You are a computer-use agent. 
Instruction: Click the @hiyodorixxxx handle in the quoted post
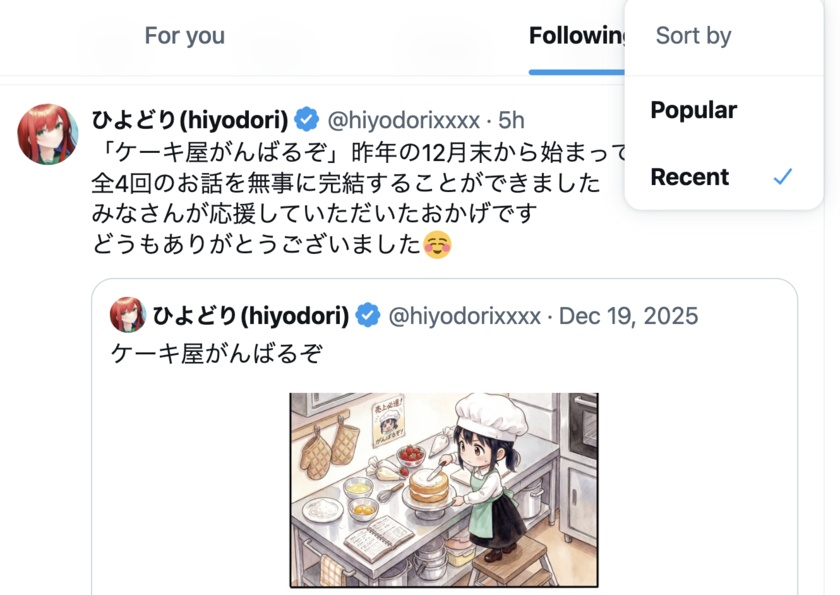(464, 316)
